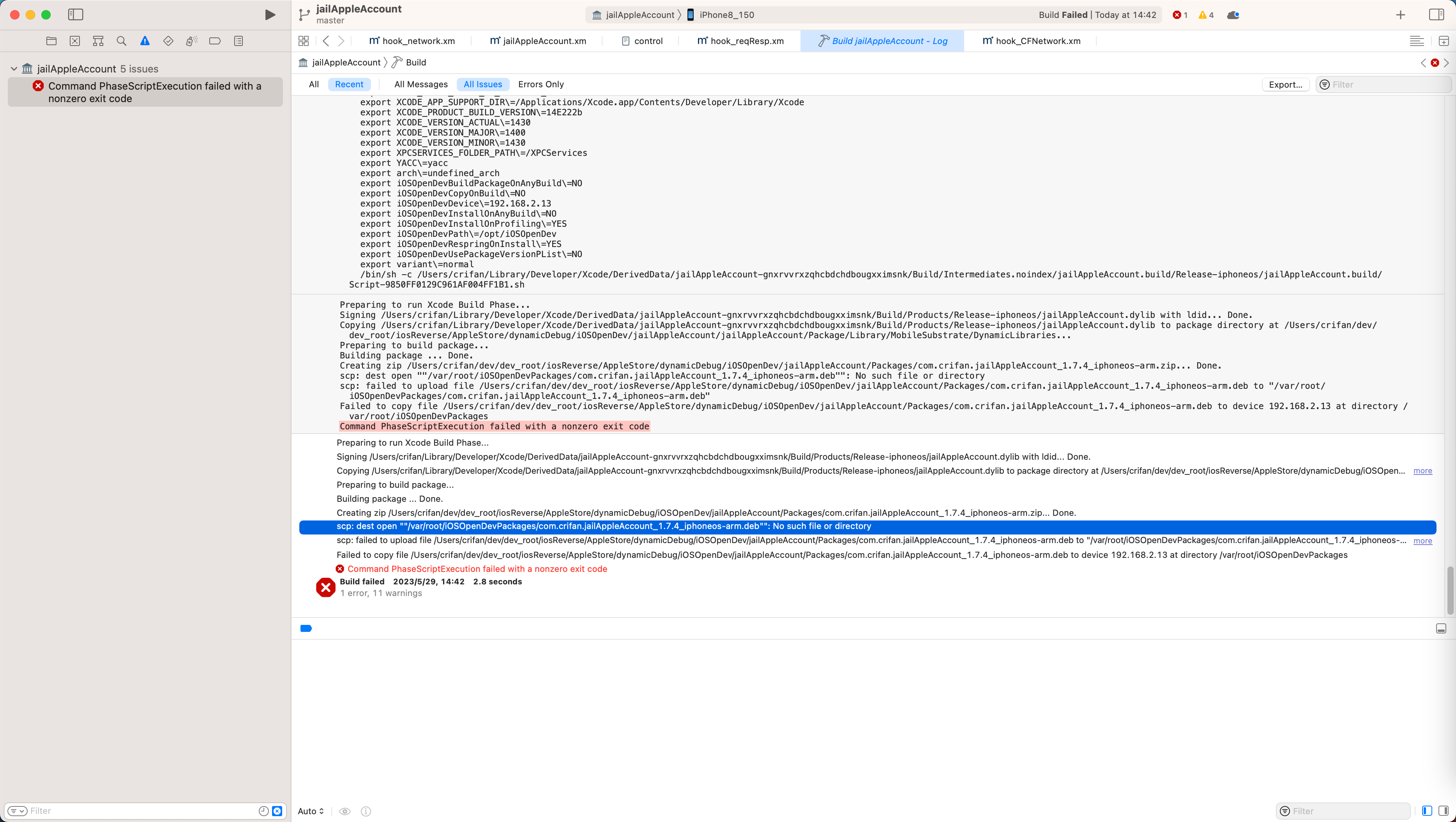Screen dimensions: 1456x822
Task: Open the Debug navigator icon
Action: click(x=192, y=41)
